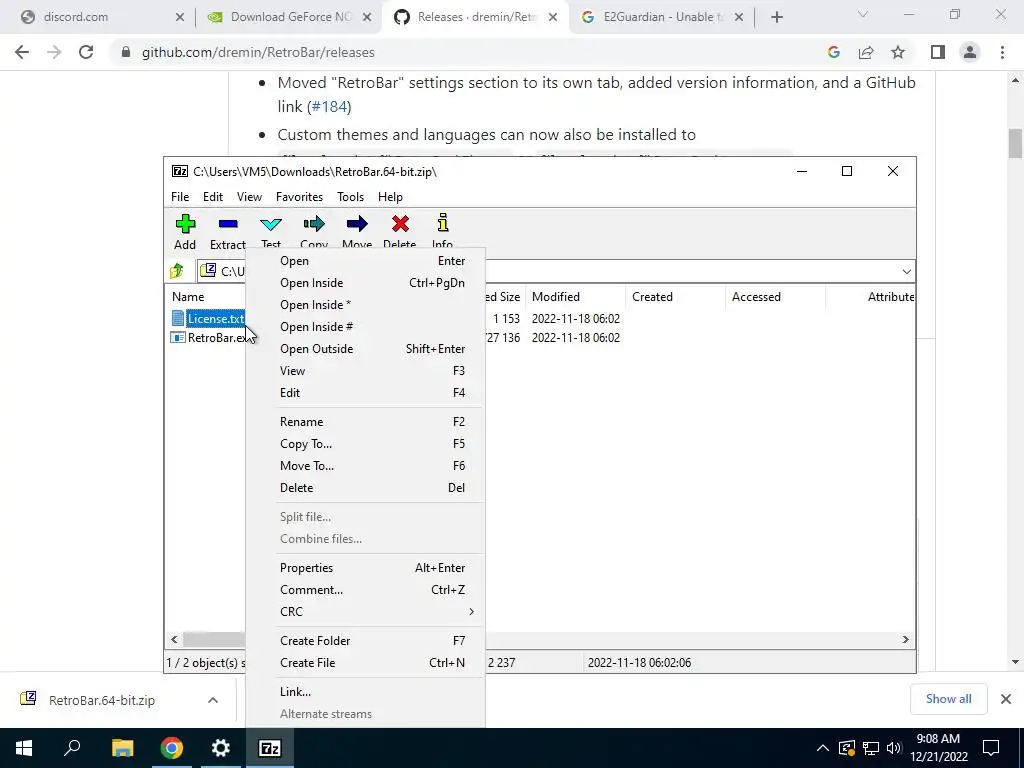Click the share page icon in Chrome

pyautogui.click(x=866, y=52)
